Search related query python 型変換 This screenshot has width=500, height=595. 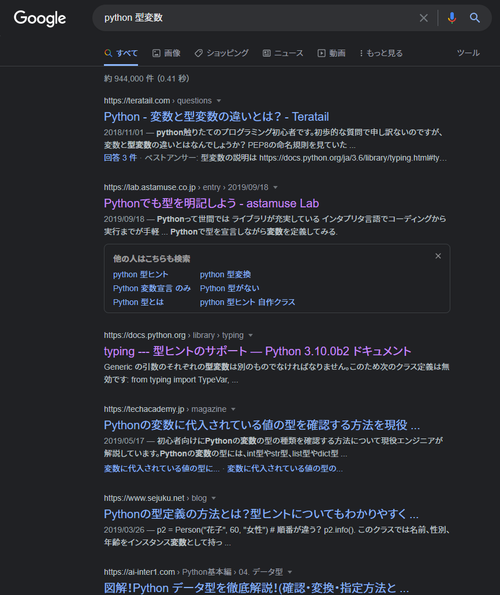coord(225,274)
